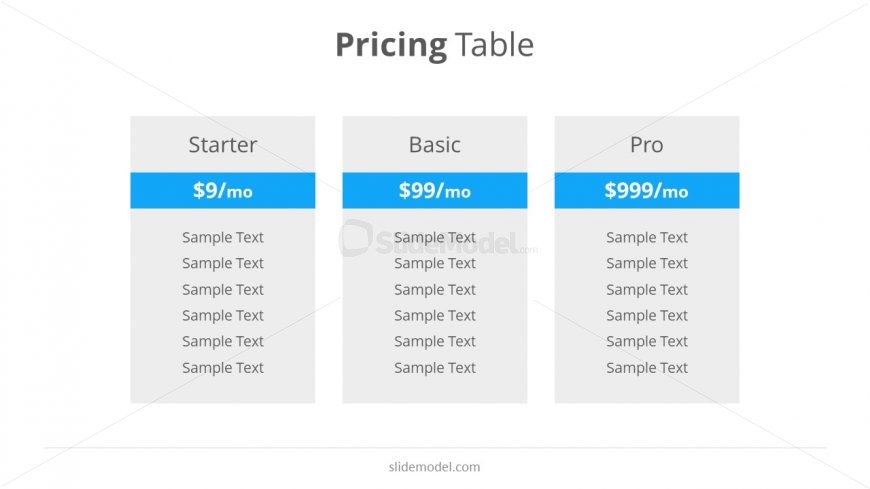Click the $999/mo price banner
This screenshot has height=489, width=870.
646,190
